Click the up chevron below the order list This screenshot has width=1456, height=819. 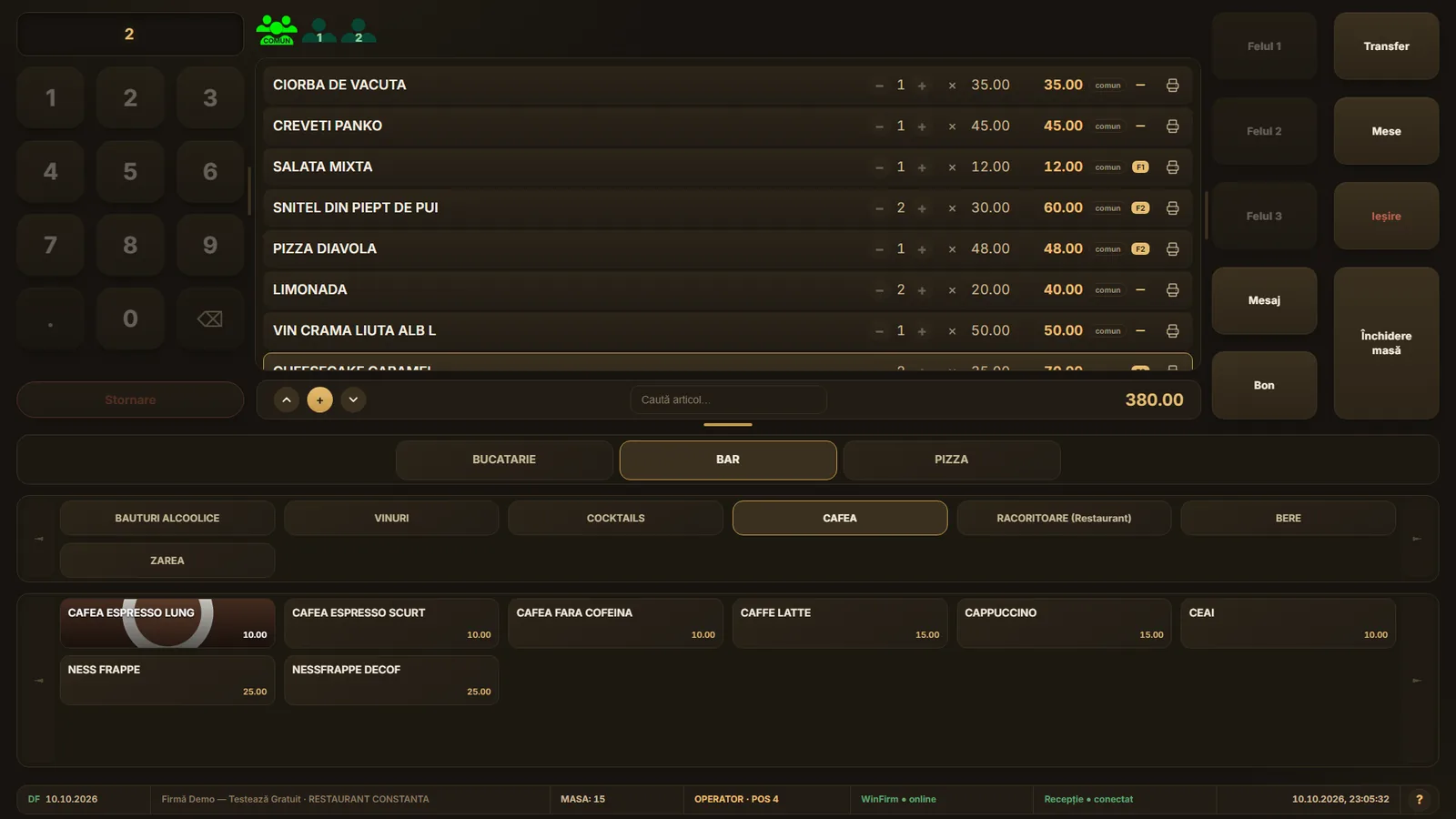click(286, 399)
